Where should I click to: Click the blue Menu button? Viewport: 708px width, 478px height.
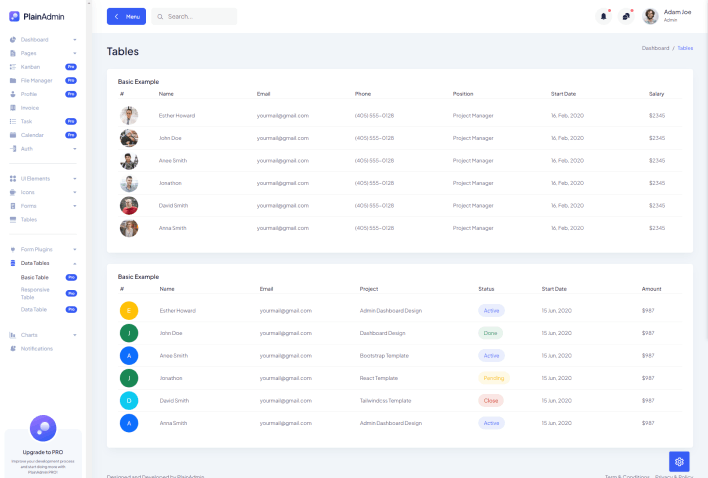(126, 17)
